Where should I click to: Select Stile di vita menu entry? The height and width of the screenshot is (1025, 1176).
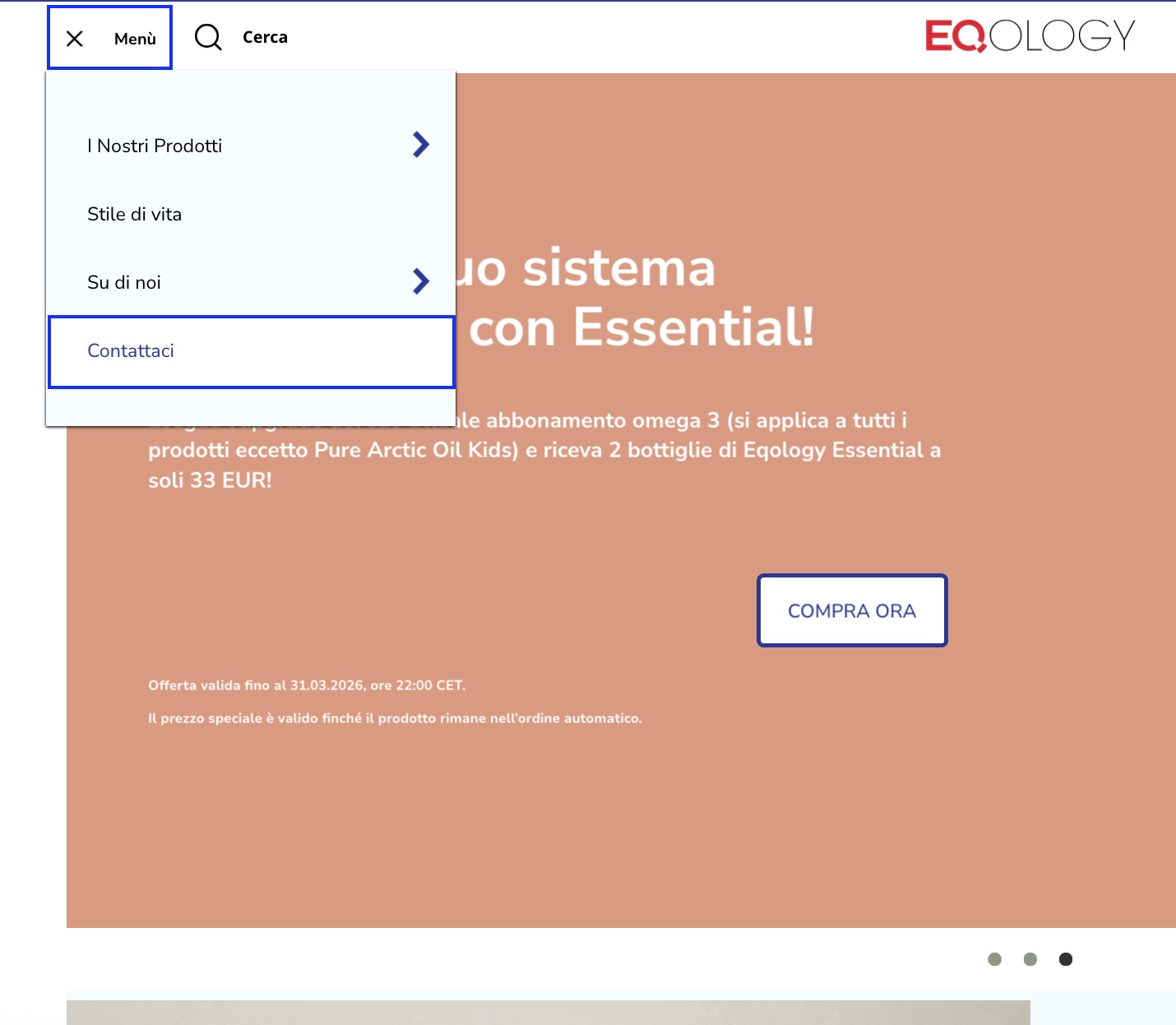tap(135, 214)
